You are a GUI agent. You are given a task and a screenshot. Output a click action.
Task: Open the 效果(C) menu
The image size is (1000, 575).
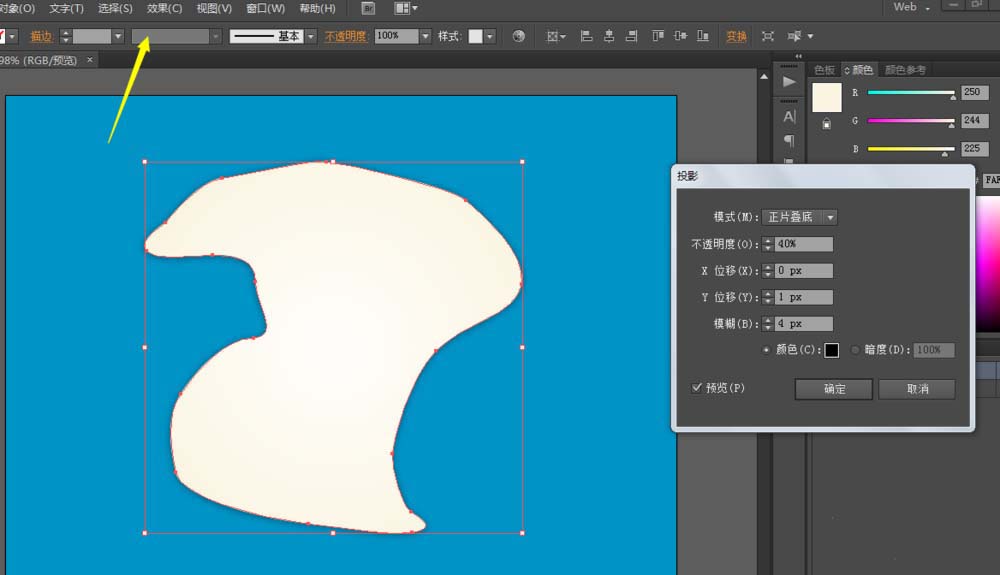coord(164,8)
